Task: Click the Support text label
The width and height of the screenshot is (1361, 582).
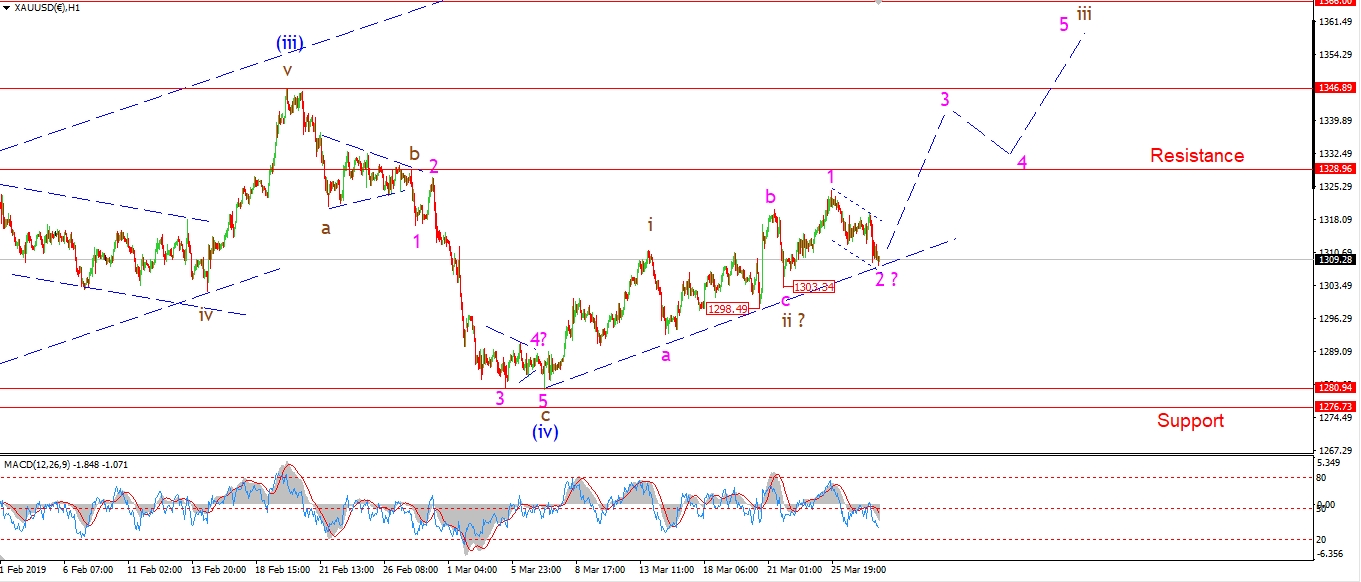Action: tap(1190, 421)
